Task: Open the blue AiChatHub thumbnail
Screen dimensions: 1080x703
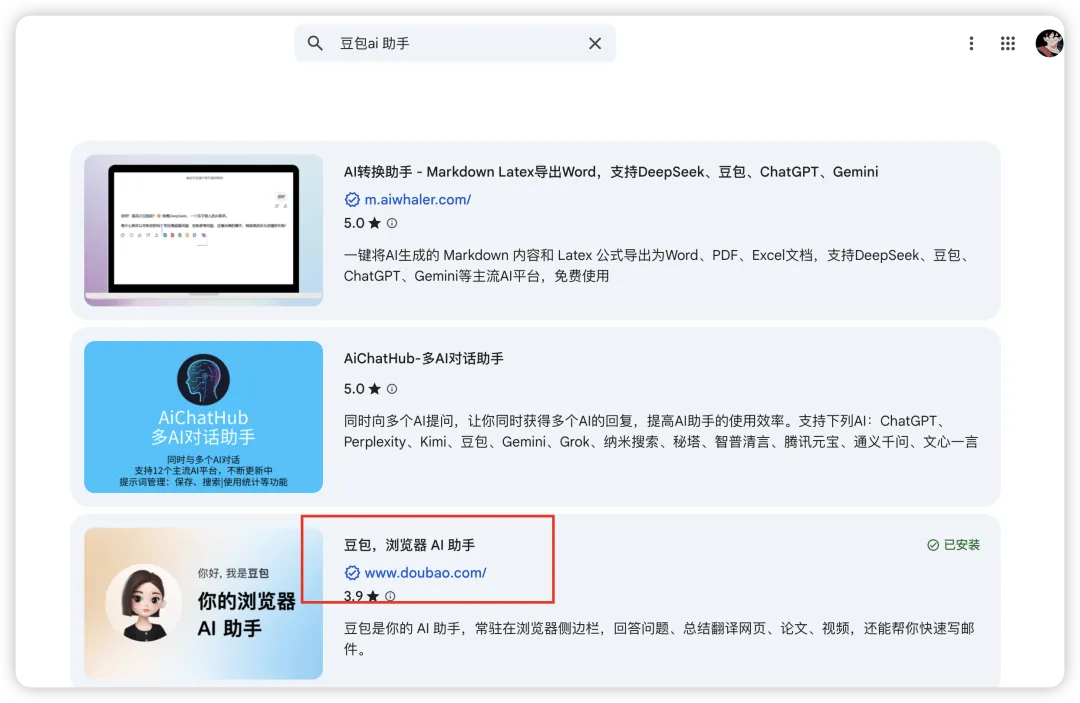Action: pyautogui.click(x=203, y=417)
